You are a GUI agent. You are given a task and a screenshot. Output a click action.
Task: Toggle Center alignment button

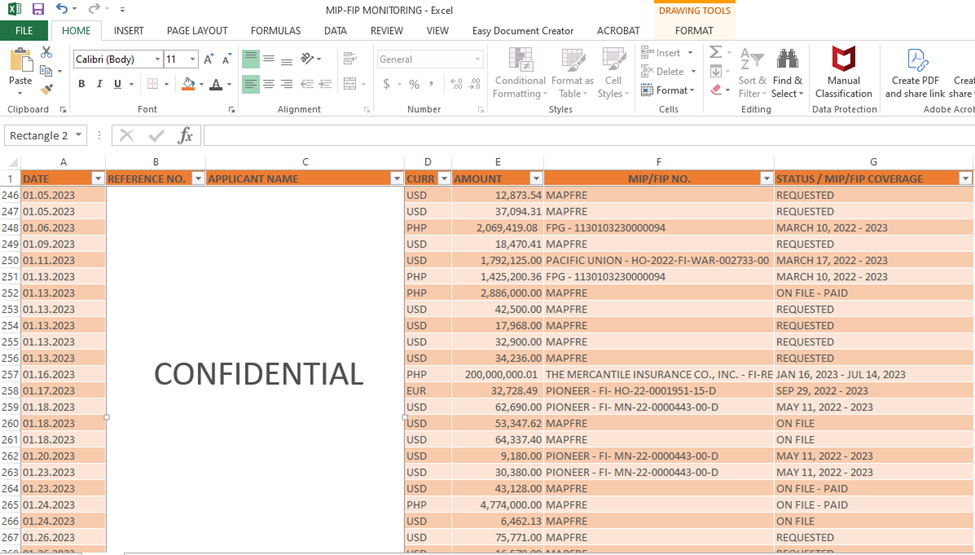(x=269, y=84)
